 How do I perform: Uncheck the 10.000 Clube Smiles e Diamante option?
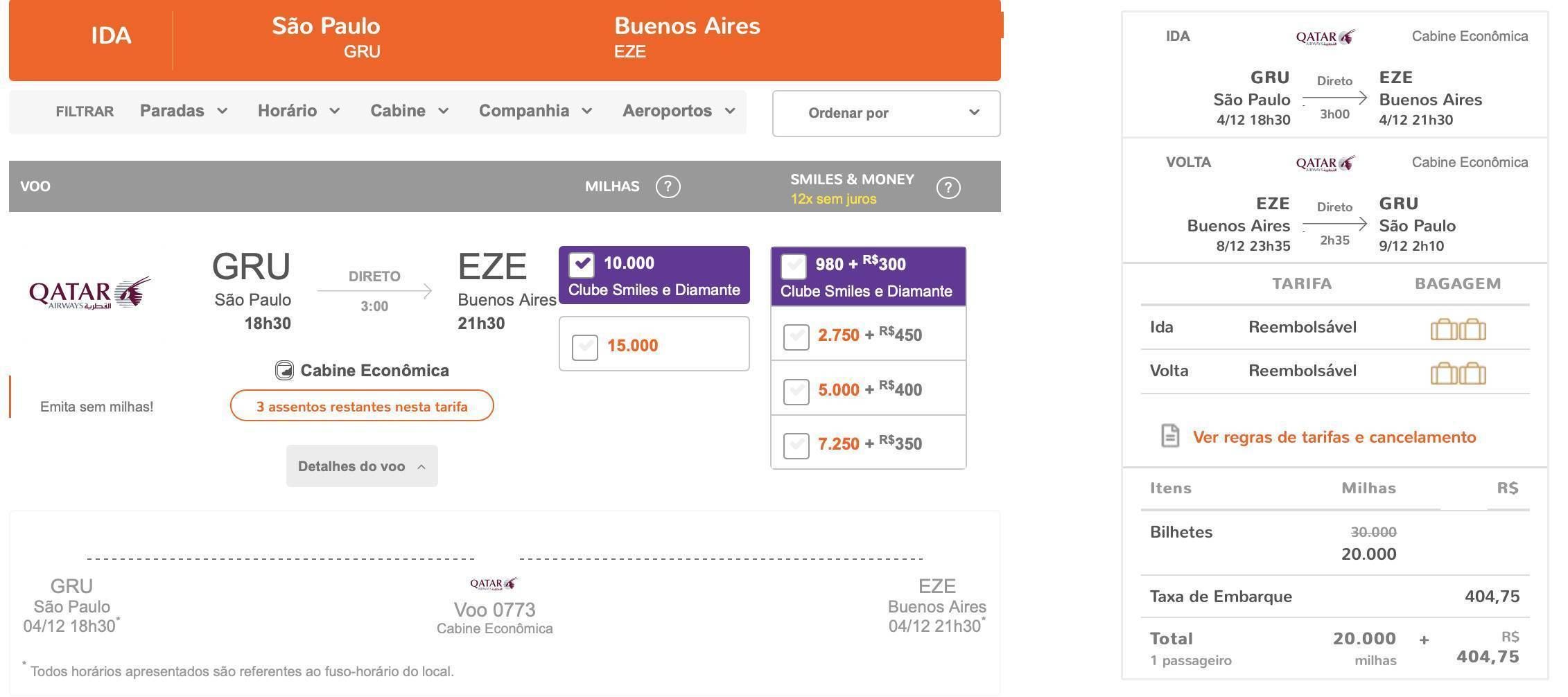coord(582,265)
